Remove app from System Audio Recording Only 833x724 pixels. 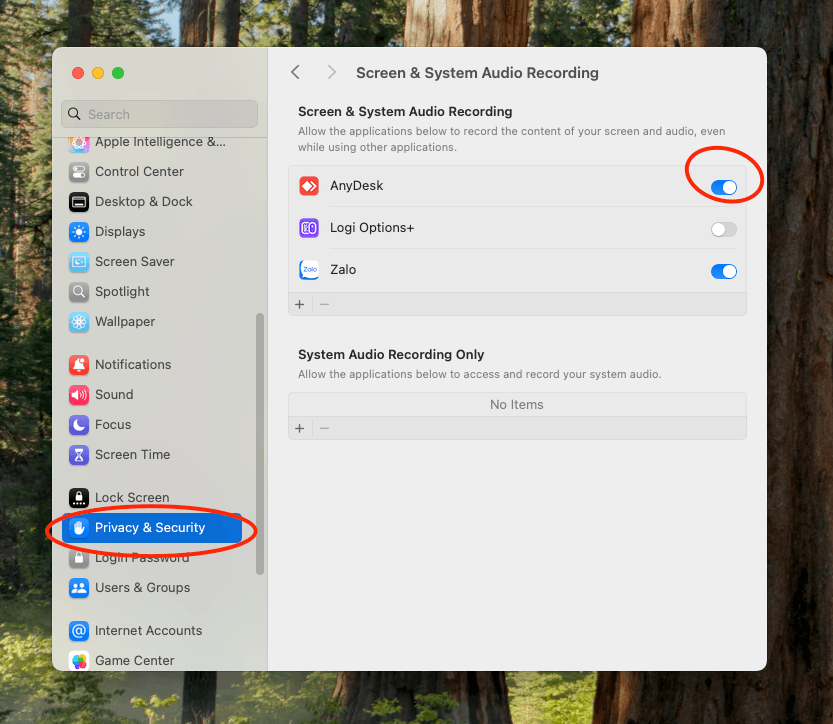pos(325,428)
